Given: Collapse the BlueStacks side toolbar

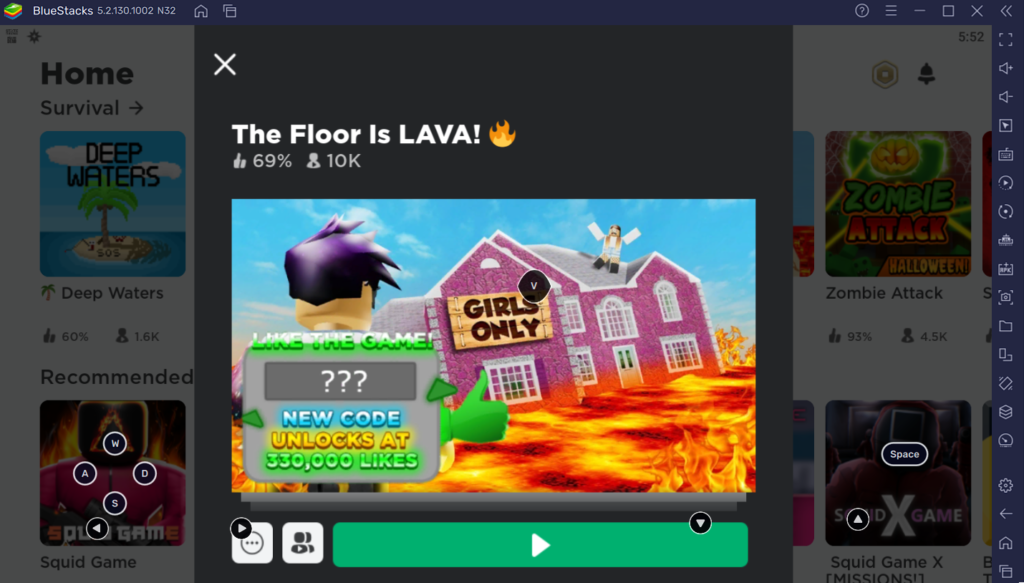Looking at the screenshot, I should [x=1006, y=11].
